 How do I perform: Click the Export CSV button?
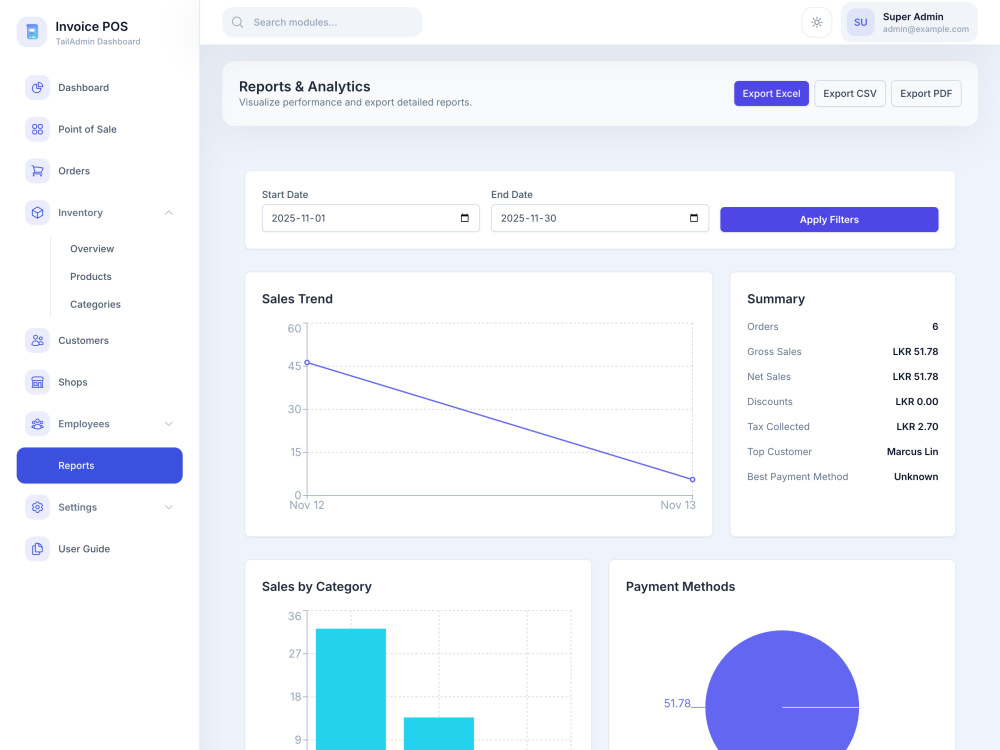coord(849,94)
